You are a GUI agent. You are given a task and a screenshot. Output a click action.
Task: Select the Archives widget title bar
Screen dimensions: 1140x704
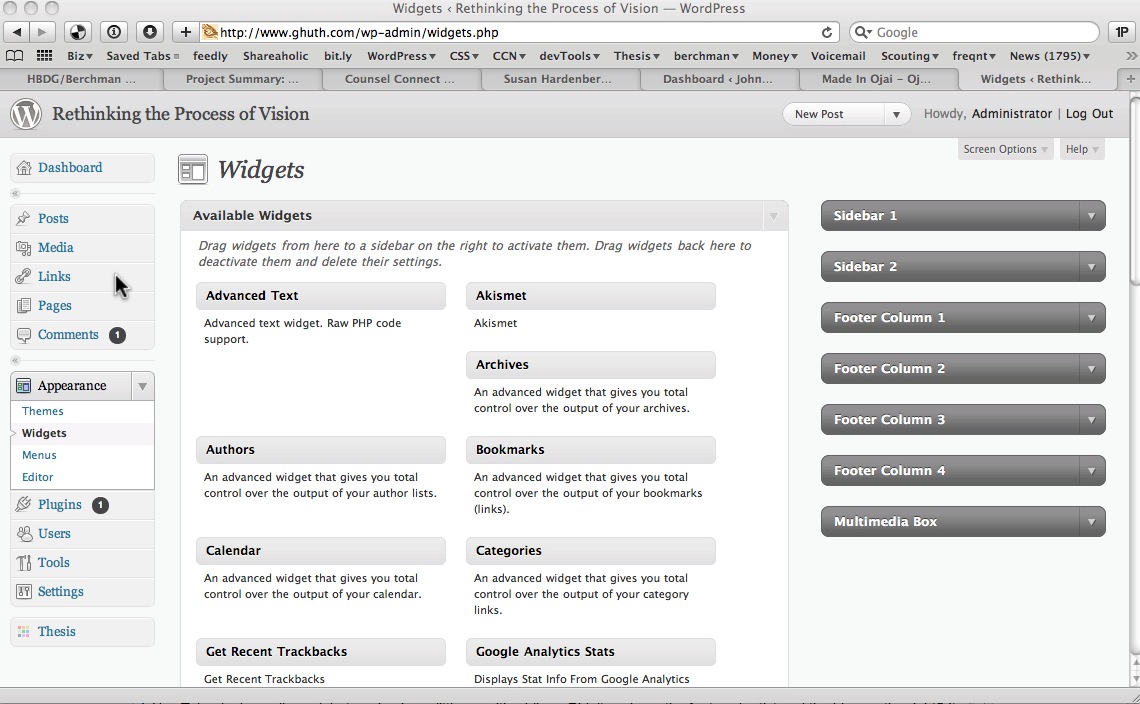coord(590,365)
